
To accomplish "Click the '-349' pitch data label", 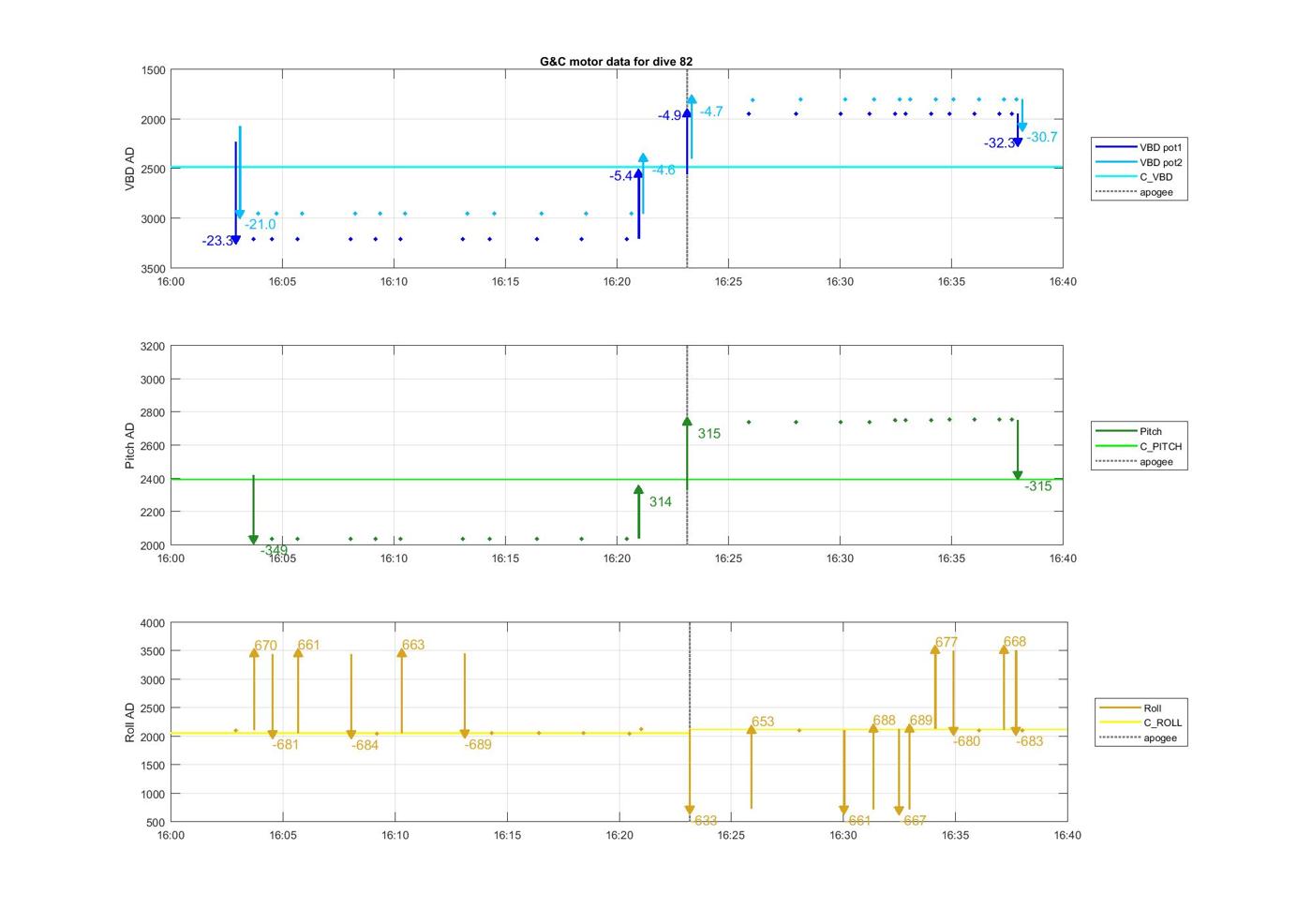I will [x=274, y=551].
